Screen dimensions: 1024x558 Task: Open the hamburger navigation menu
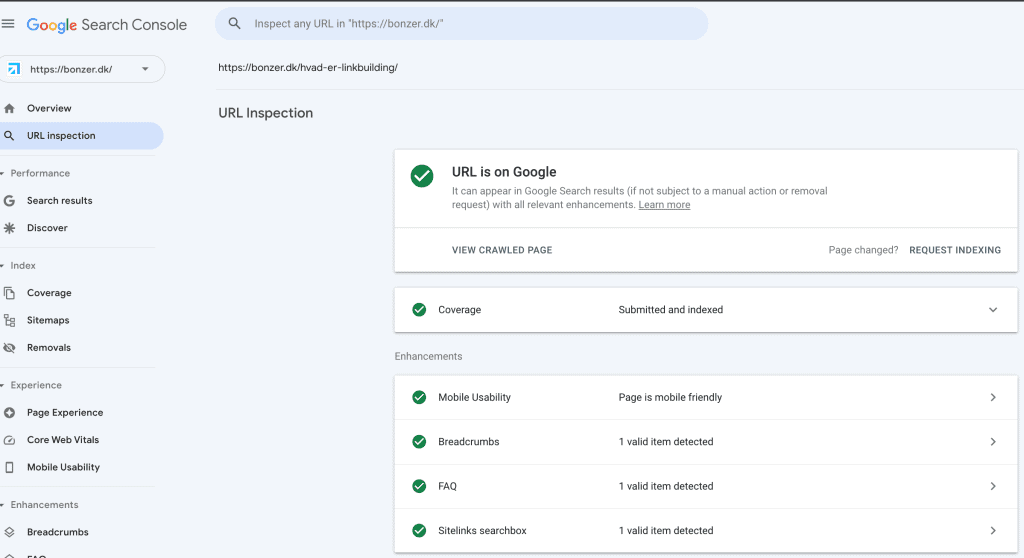8,24
